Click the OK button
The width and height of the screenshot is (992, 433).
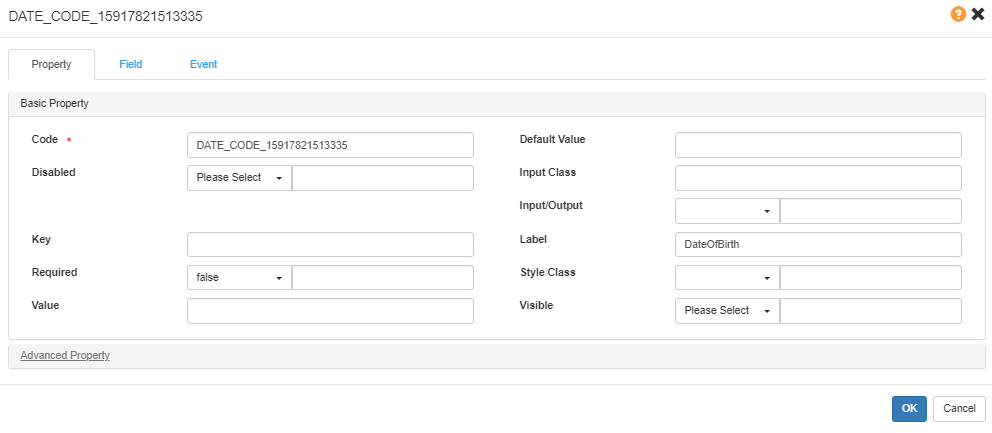click(909, 408)
